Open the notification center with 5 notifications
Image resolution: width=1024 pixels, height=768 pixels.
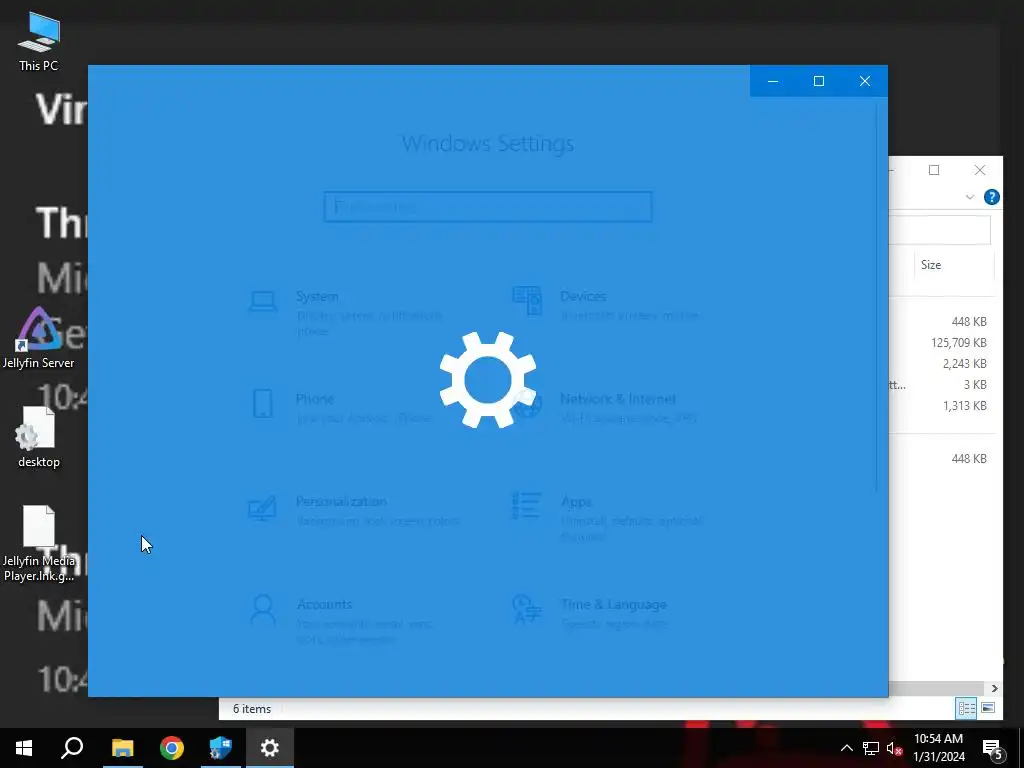[992, 749]
